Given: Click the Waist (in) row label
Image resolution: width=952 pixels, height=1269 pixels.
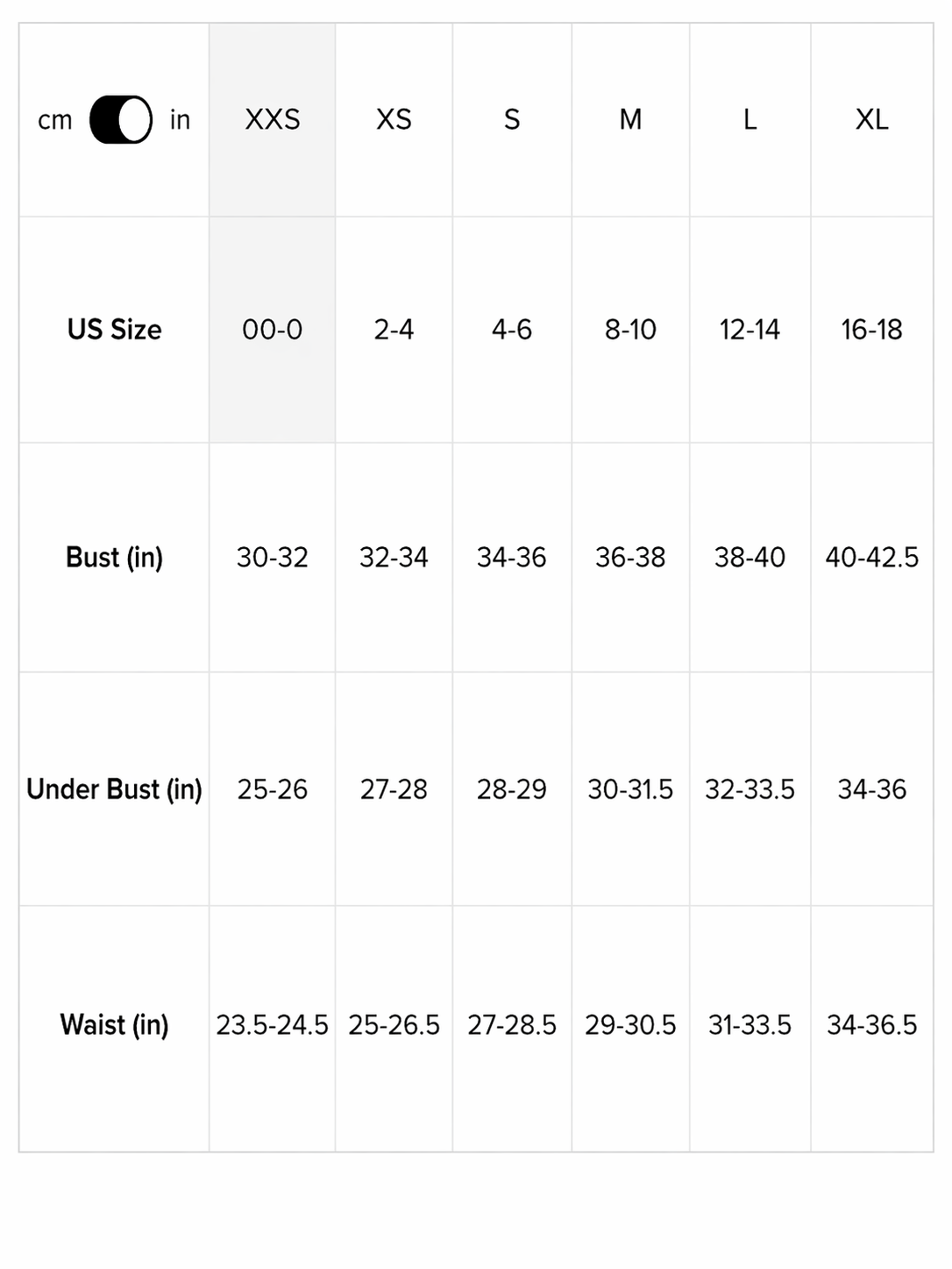Looking at the screenshot, I should coord(114,1024).
